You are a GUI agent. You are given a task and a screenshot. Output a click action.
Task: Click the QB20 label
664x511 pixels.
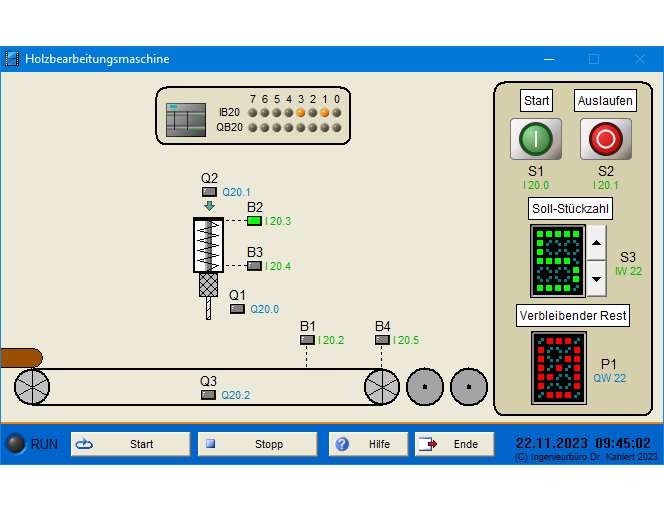229,127
